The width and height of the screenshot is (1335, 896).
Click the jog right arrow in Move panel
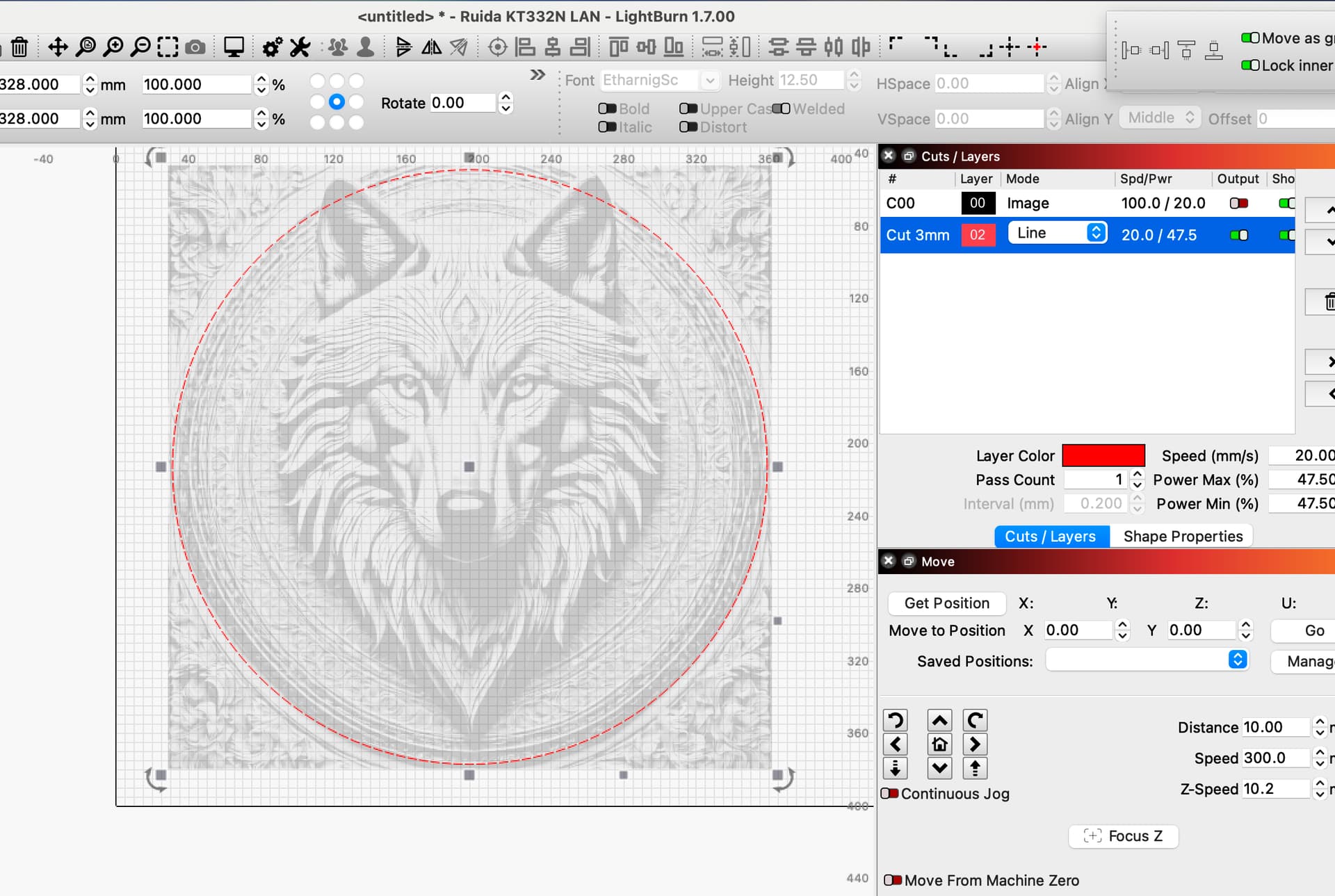coord(975,744)
